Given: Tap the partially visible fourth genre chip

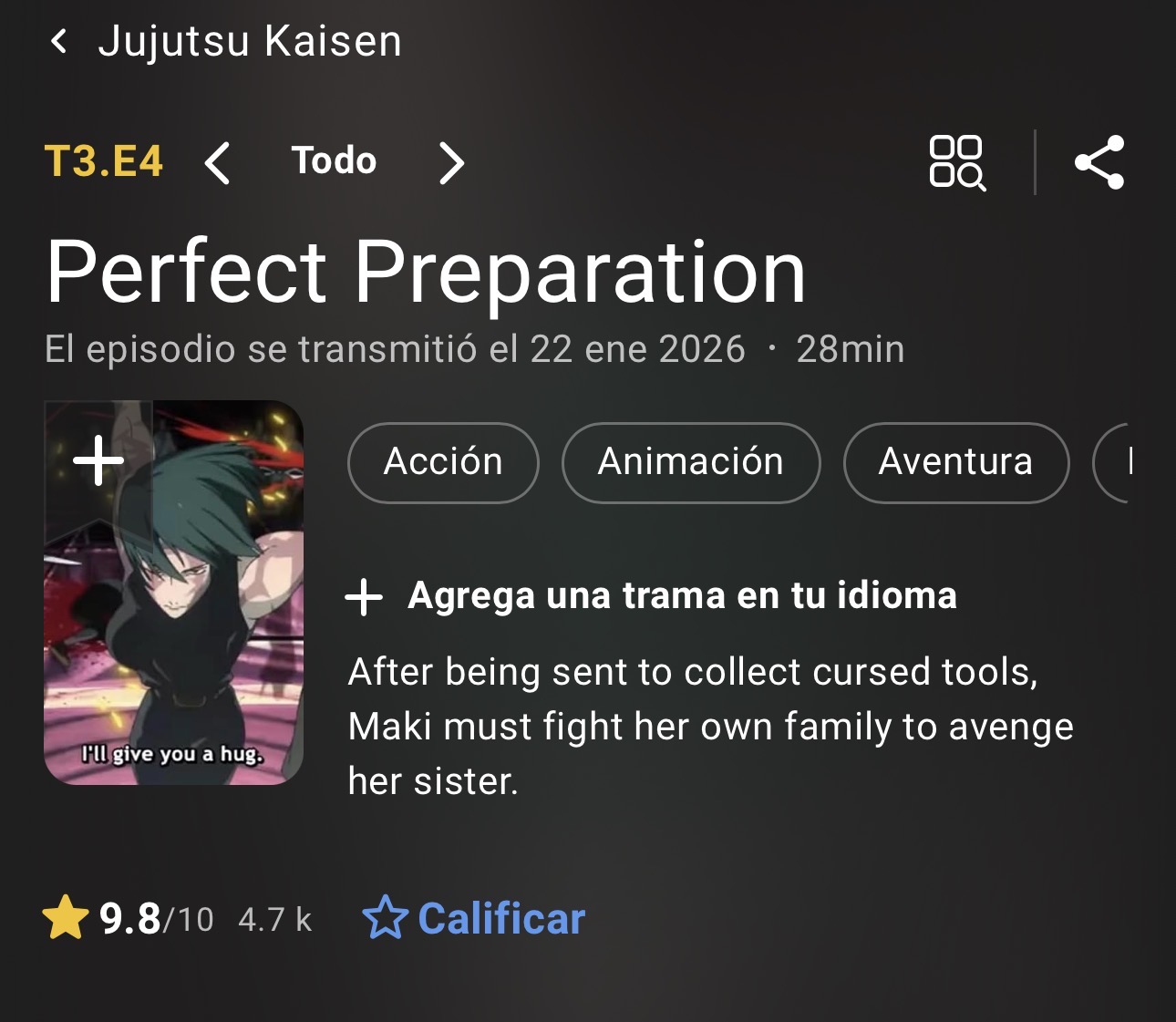Looking at the screenshot, I should click(x=1112, y=462).
